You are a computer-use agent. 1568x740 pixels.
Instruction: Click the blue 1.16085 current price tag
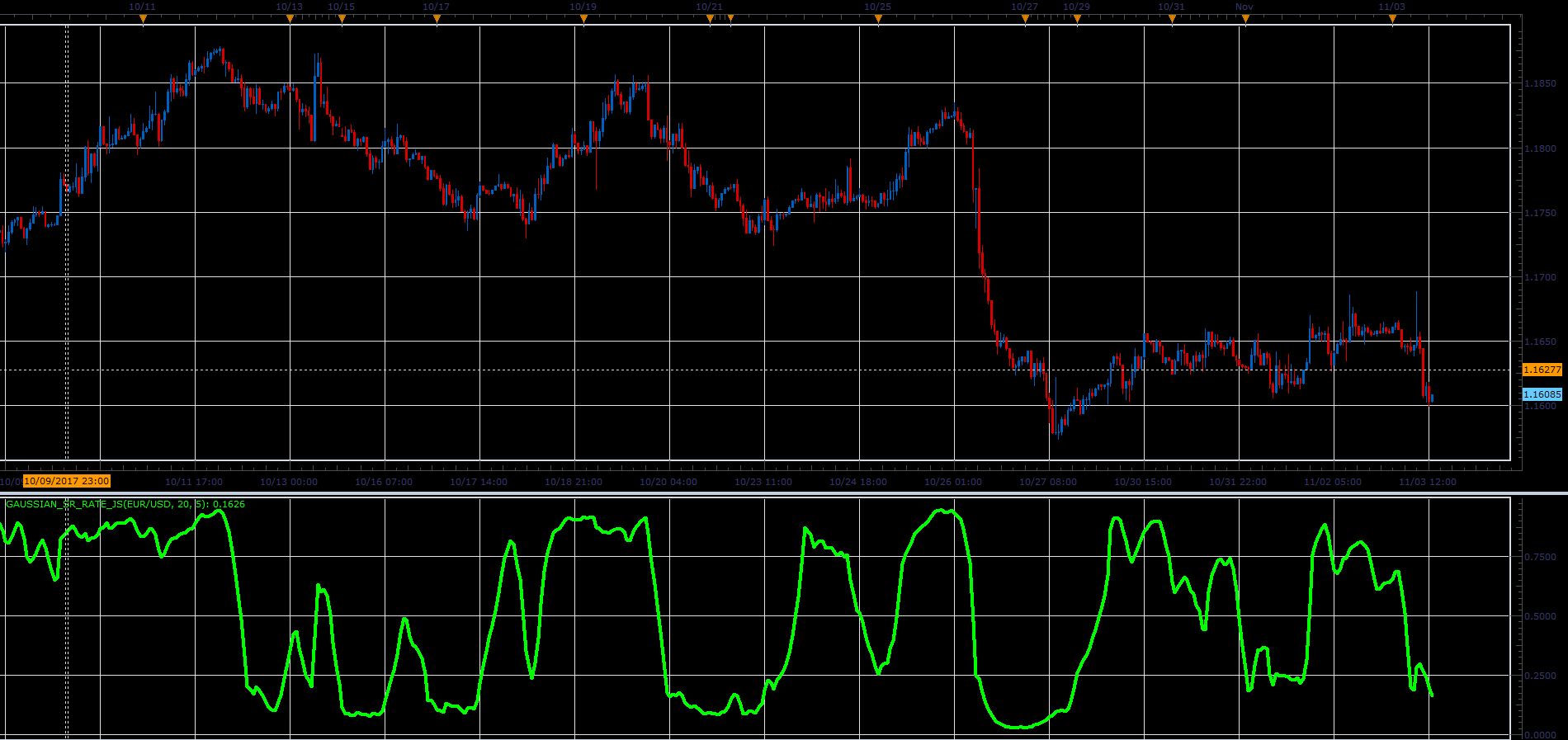(1542, 394)
